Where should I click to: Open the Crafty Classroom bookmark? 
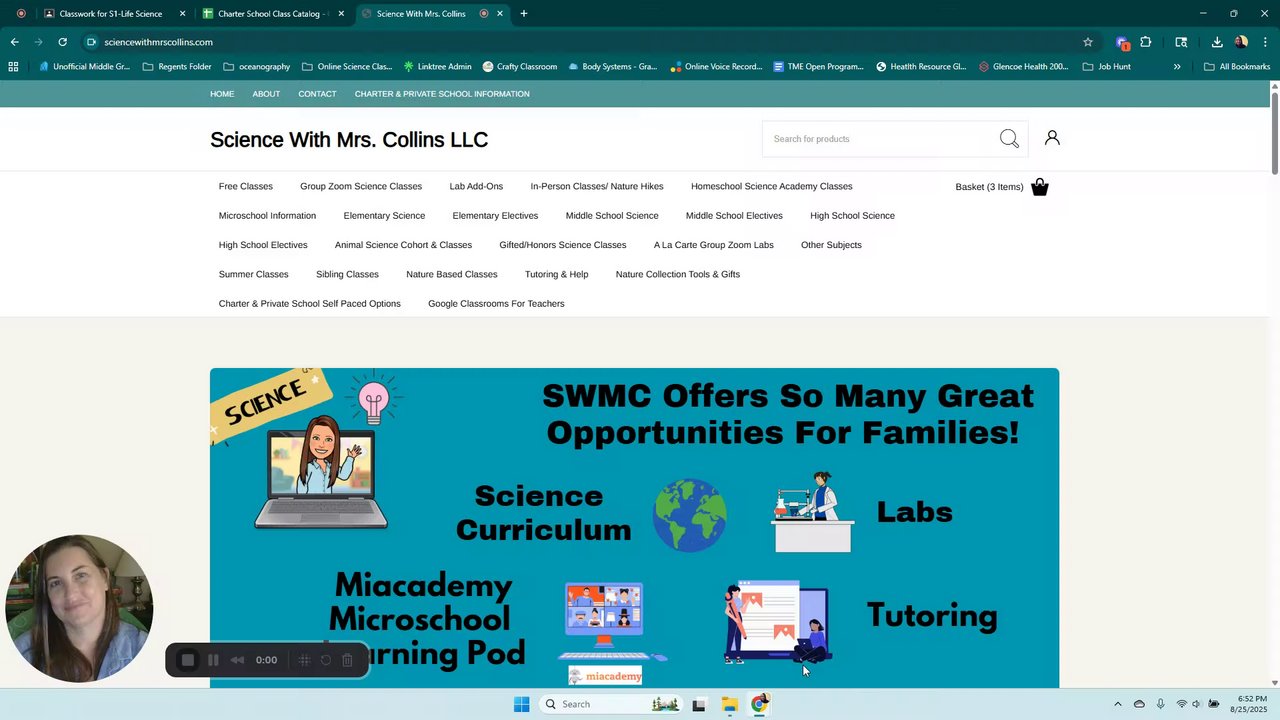coord(519,67)
